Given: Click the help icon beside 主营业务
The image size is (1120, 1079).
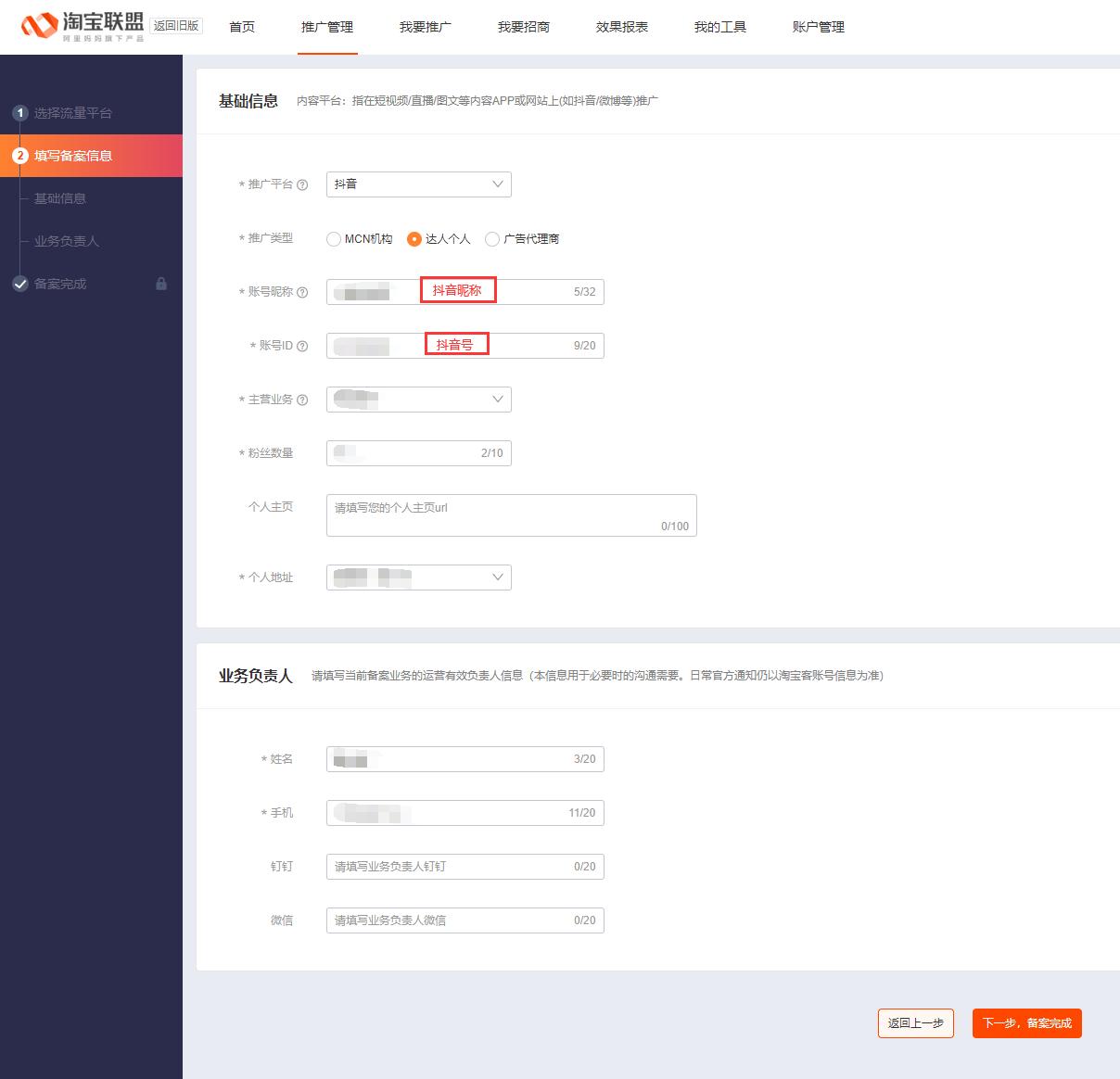Looking at the screenshot, I should [x=304, y=400].
